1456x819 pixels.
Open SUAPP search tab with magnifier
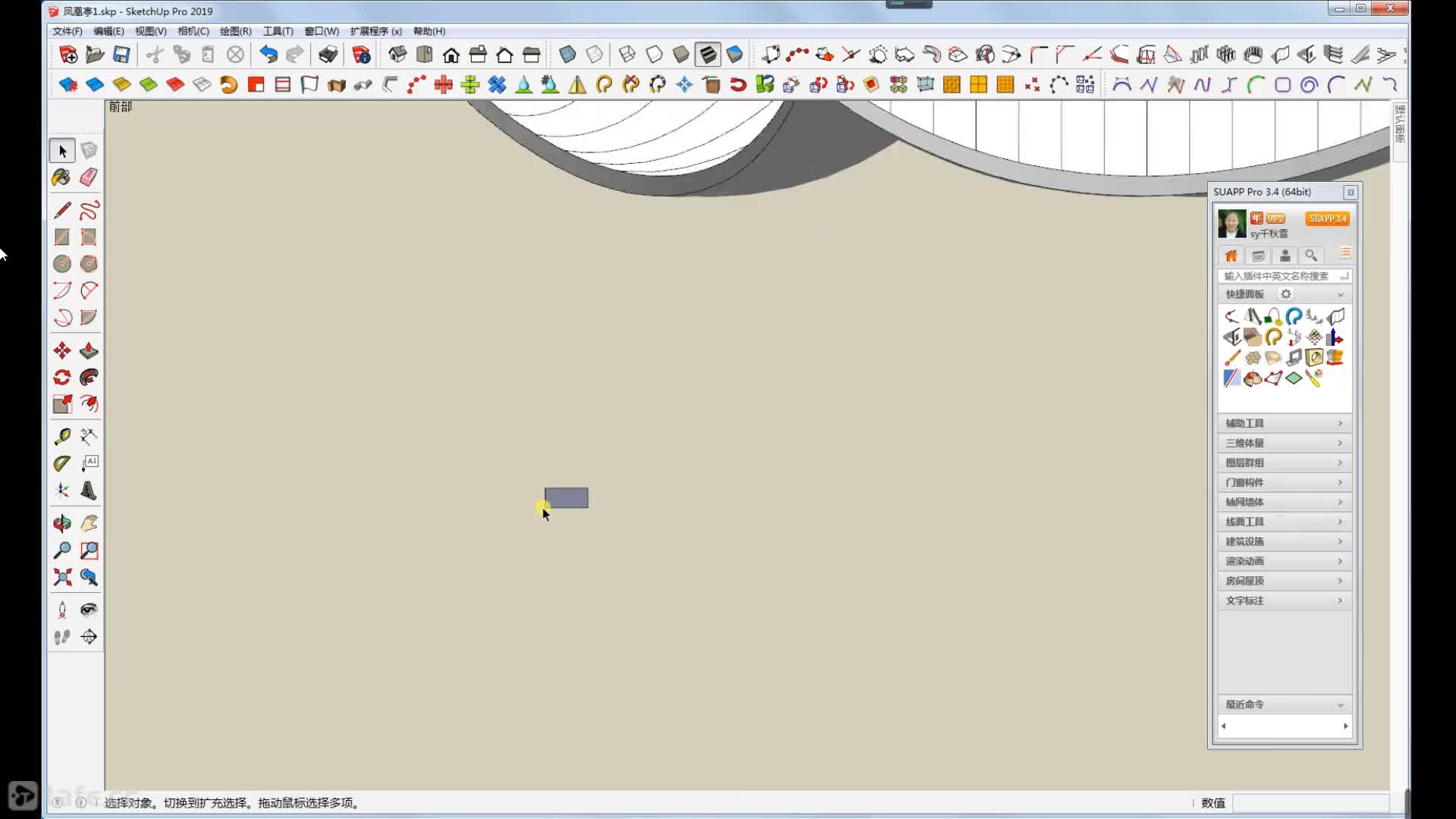point(1310,256)
